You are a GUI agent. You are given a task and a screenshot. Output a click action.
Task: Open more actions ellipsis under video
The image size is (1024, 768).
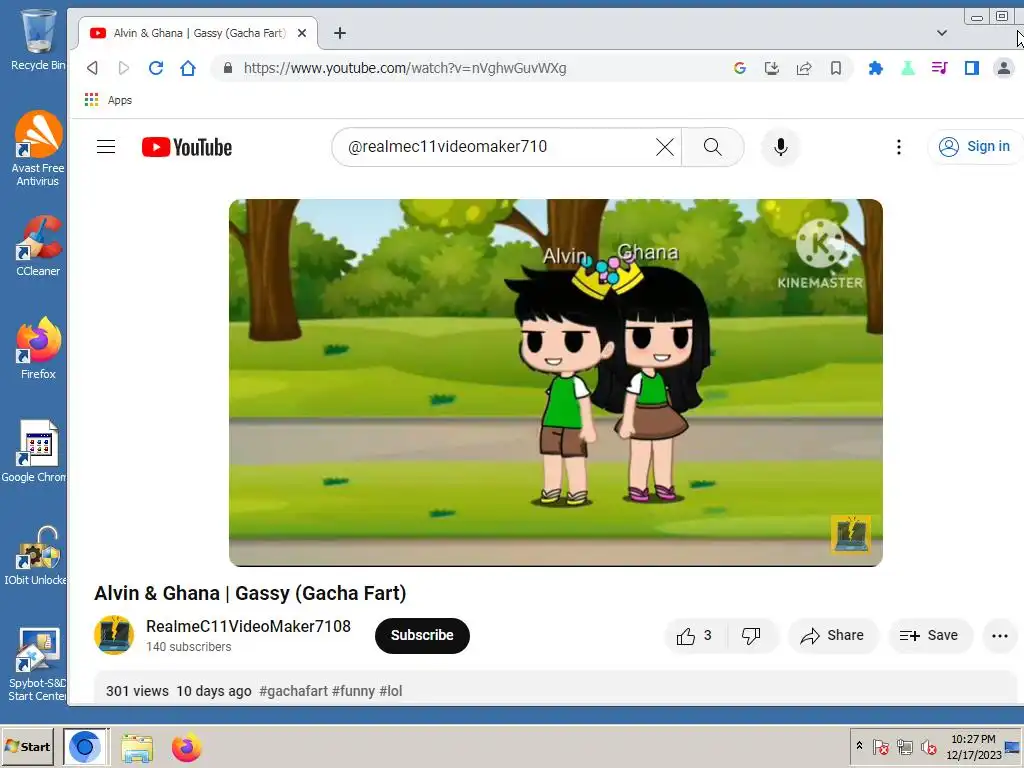1000,635
